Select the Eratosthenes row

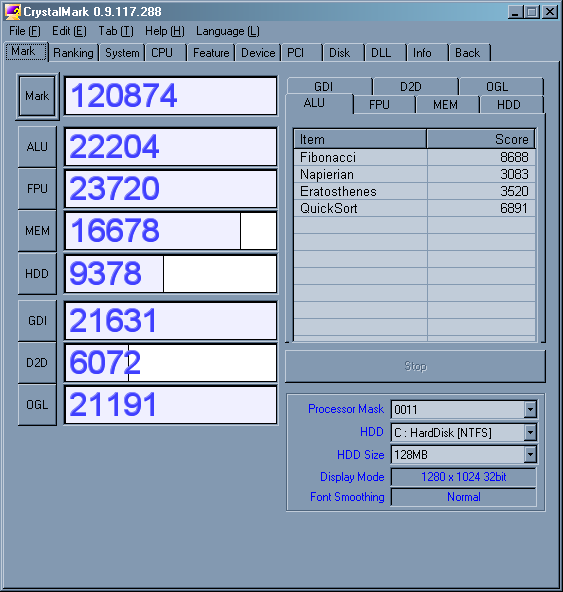(x=415, y=191)
